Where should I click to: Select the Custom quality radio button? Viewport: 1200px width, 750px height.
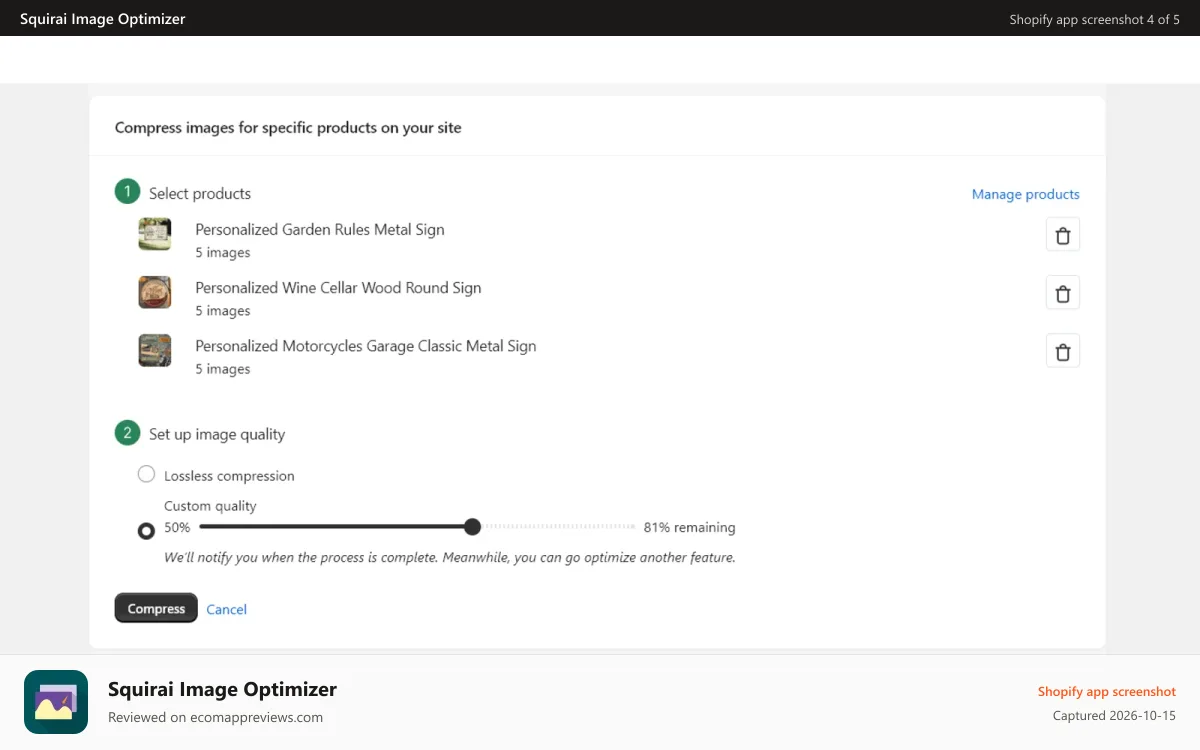(147, 531)
